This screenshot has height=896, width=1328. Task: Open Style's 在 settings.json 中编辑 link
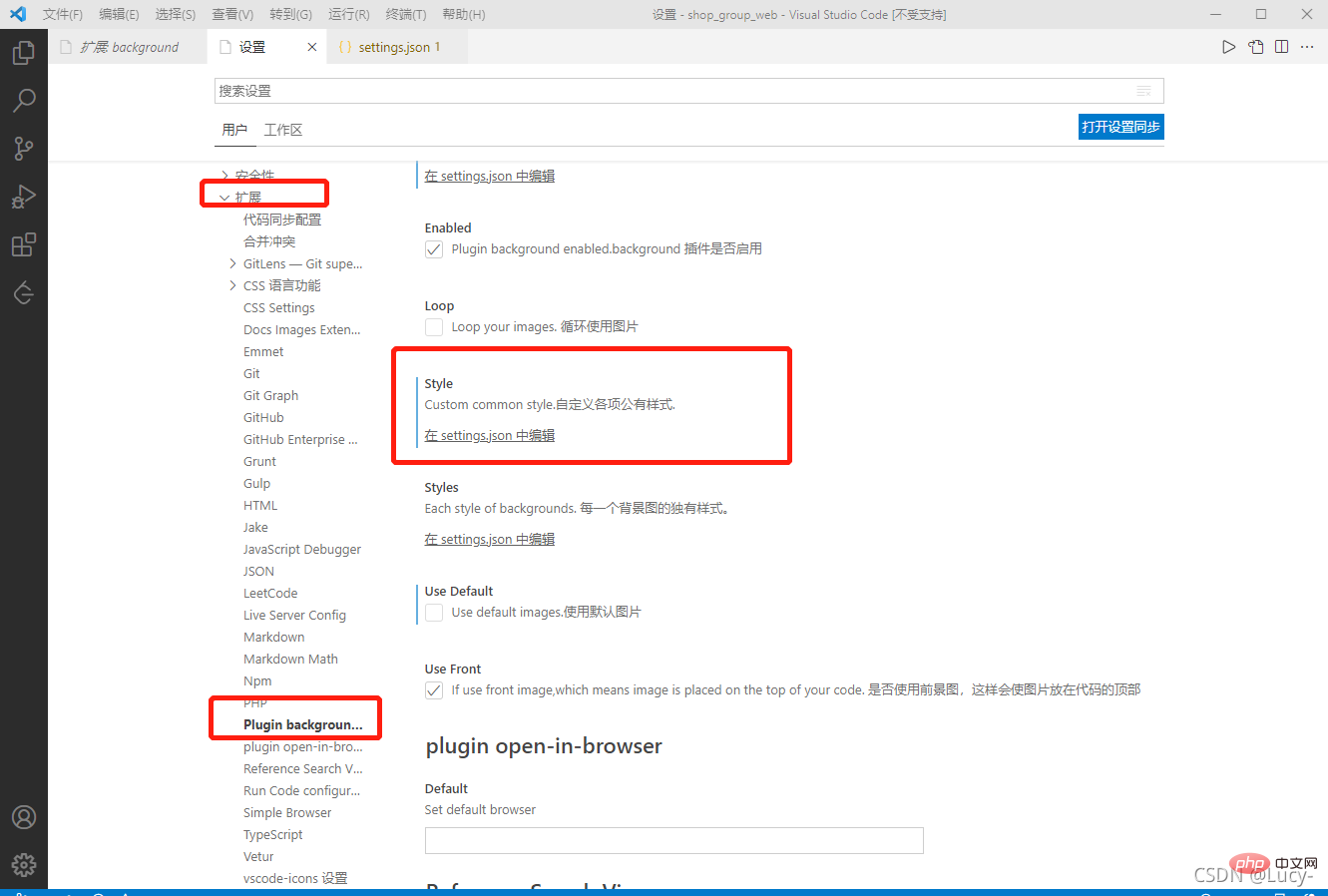tap(489, 436)
